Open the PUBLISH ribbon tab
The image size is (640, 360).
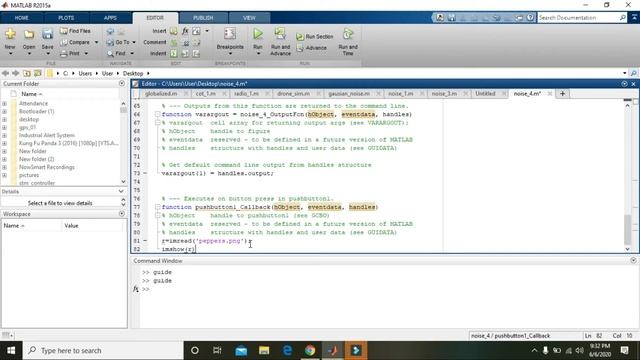(203, 18)
